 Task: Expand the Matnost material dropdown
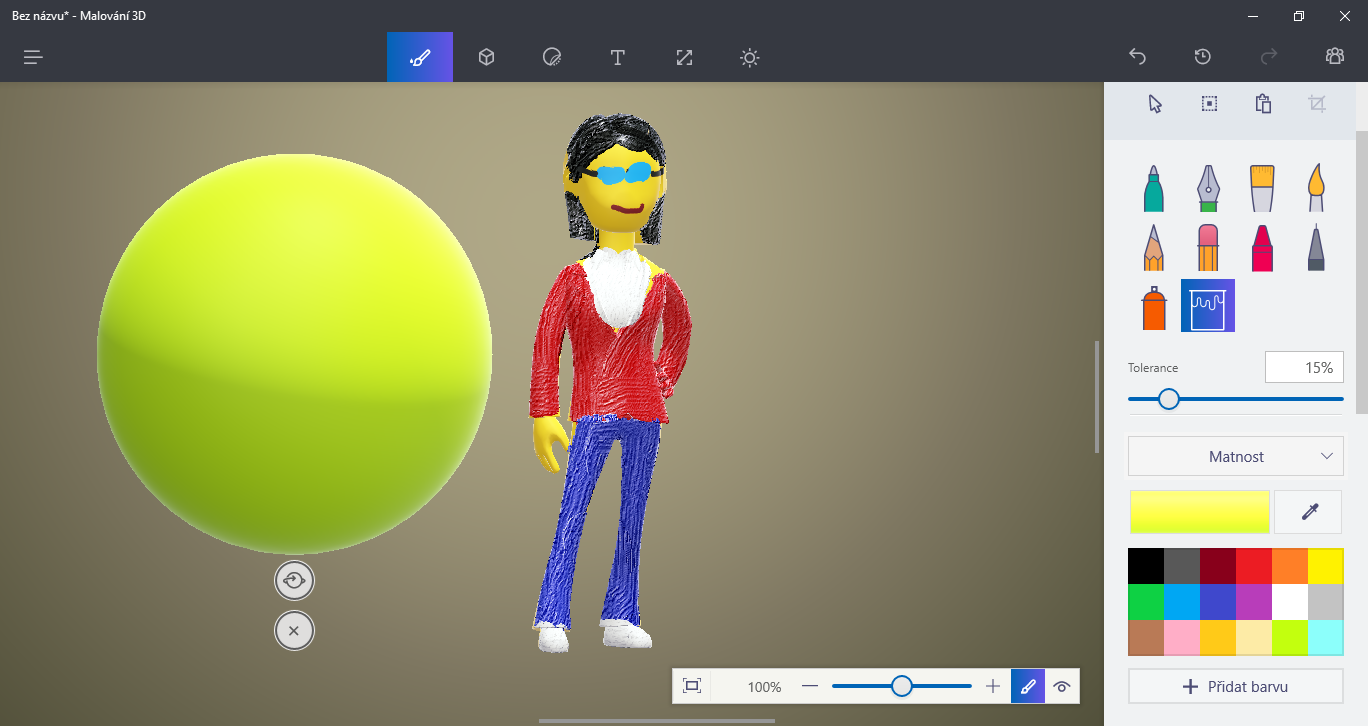(x=1236, y=456)
